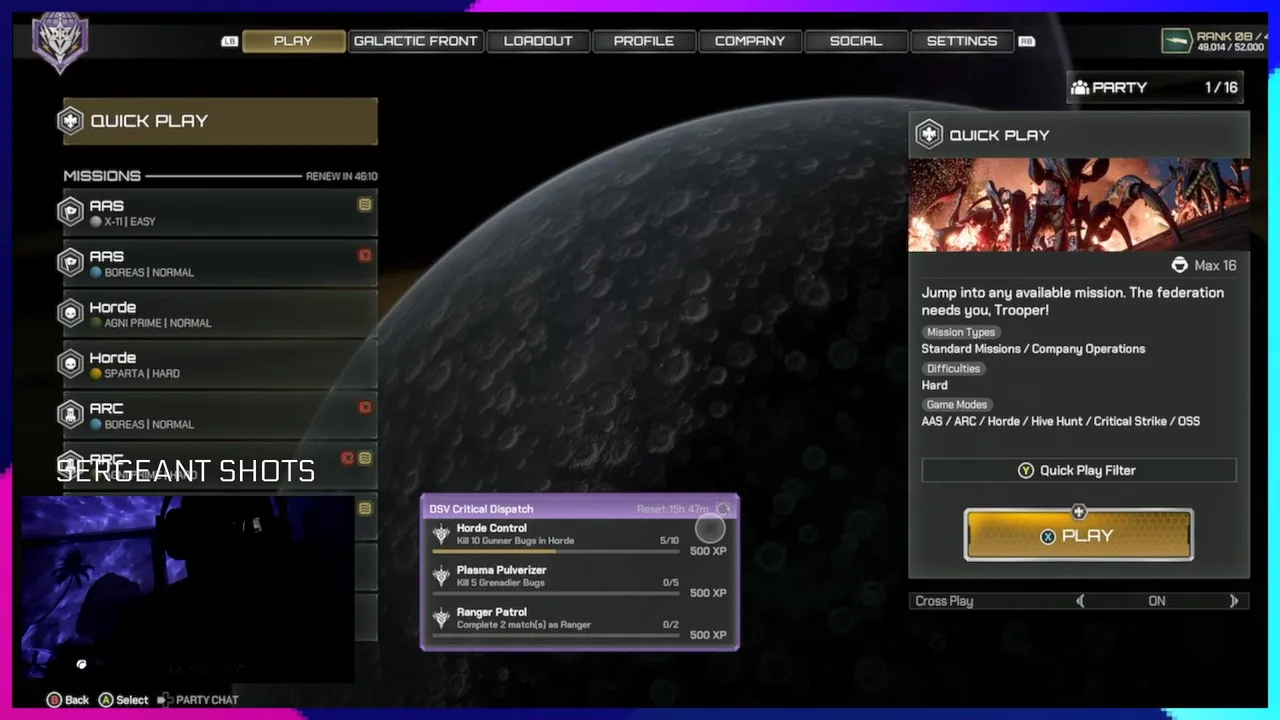Image resolution: width=1280 pixels, height=720 pixels.
Task: Click the helmet icon beside Max 16
Action: click(x=1180, y=265)
